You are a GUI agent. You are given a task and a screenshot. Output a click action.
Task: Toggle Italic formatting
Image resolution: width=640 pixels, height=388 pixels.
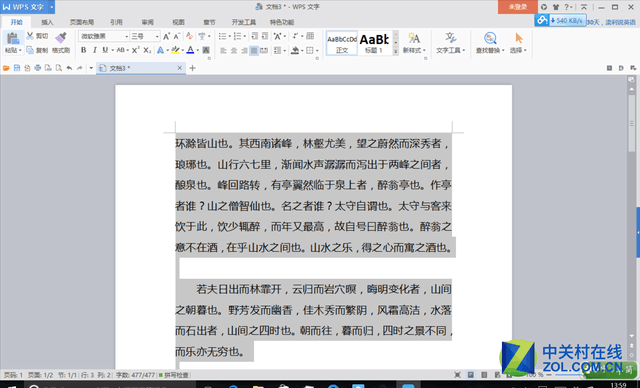coord(94,50)
